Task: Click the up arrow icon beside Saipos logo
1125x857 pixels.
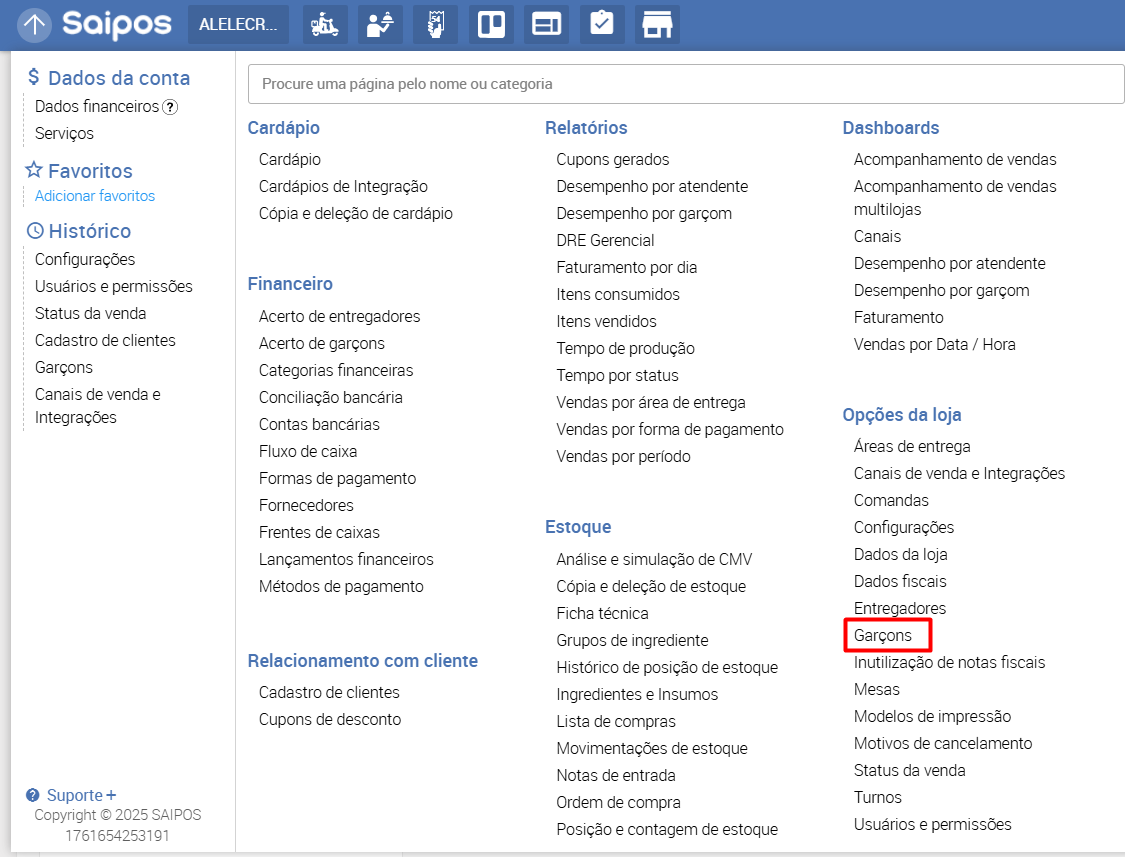Action: [x=35, y=25]
